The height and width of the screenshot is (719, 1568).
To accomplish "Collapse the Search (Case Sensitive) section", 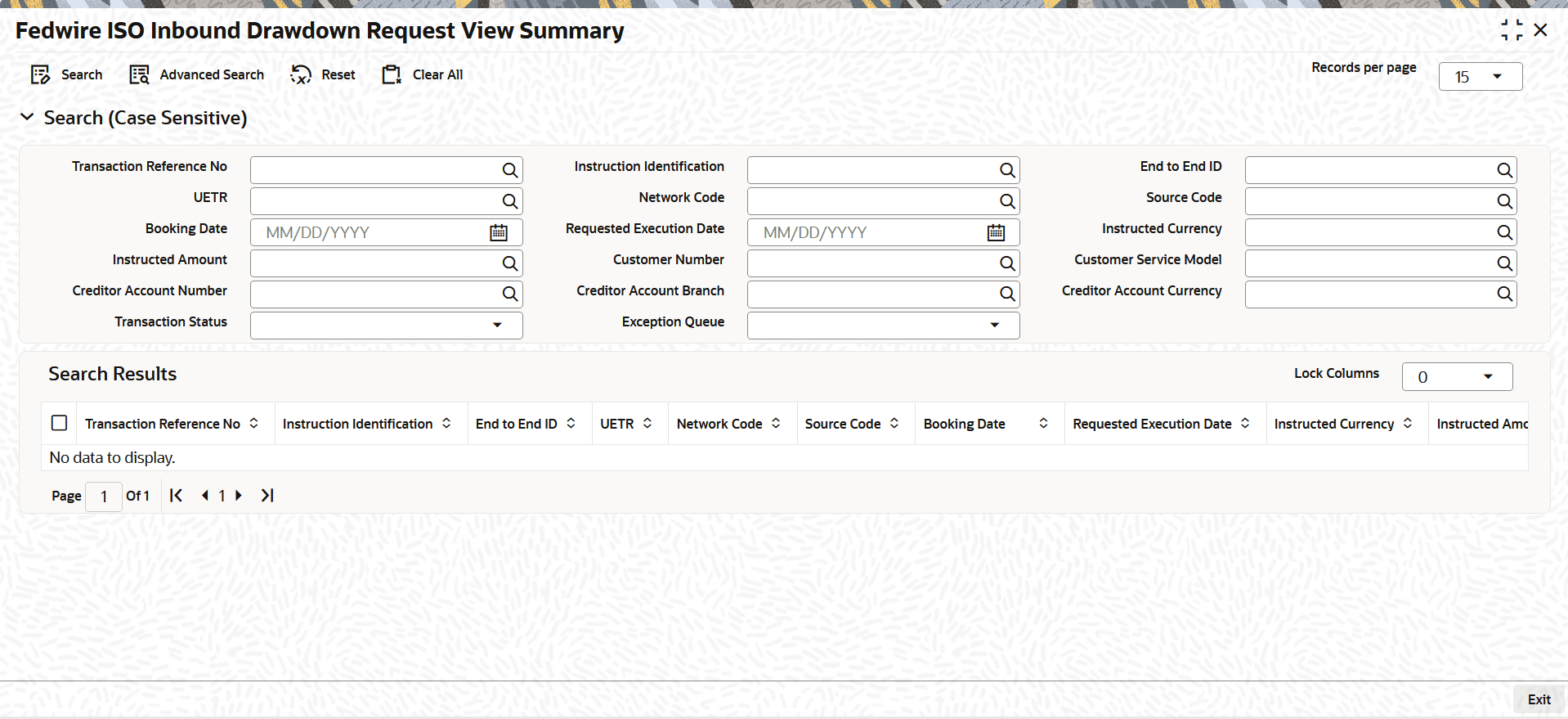I will click(x=27, y=117).
